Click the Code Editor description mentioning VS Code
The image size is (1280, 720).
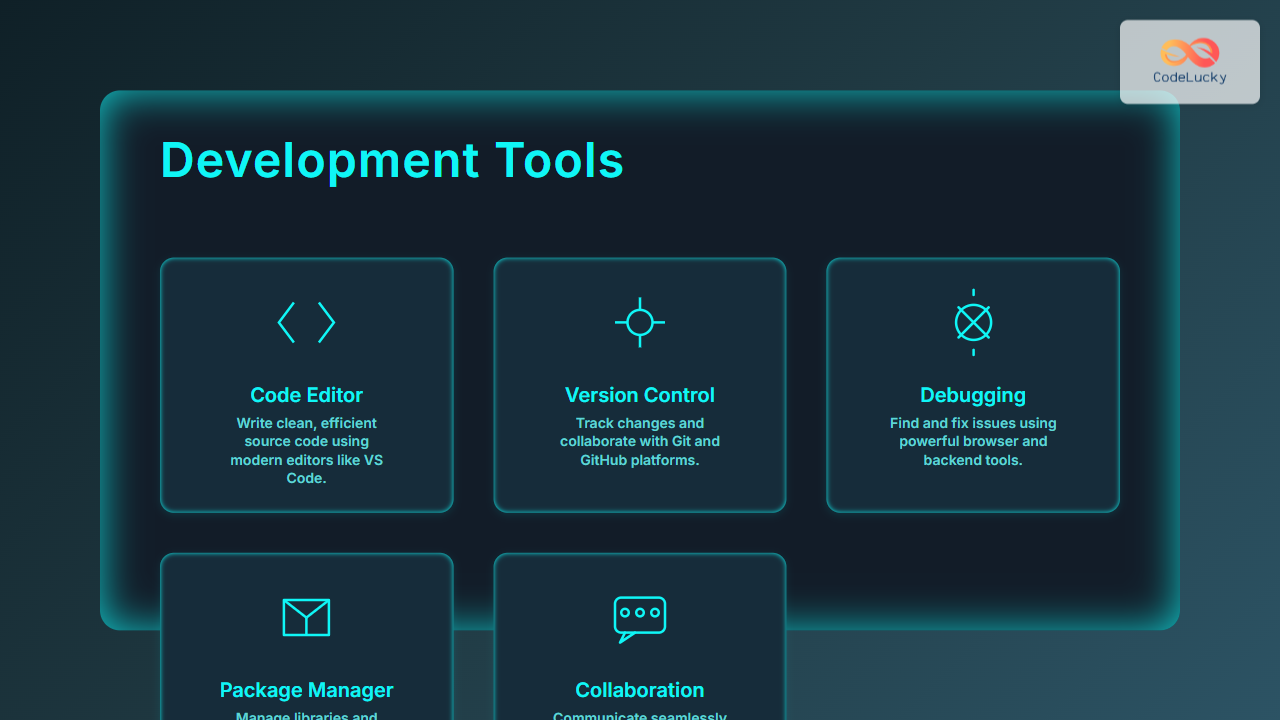pos(306,450)
